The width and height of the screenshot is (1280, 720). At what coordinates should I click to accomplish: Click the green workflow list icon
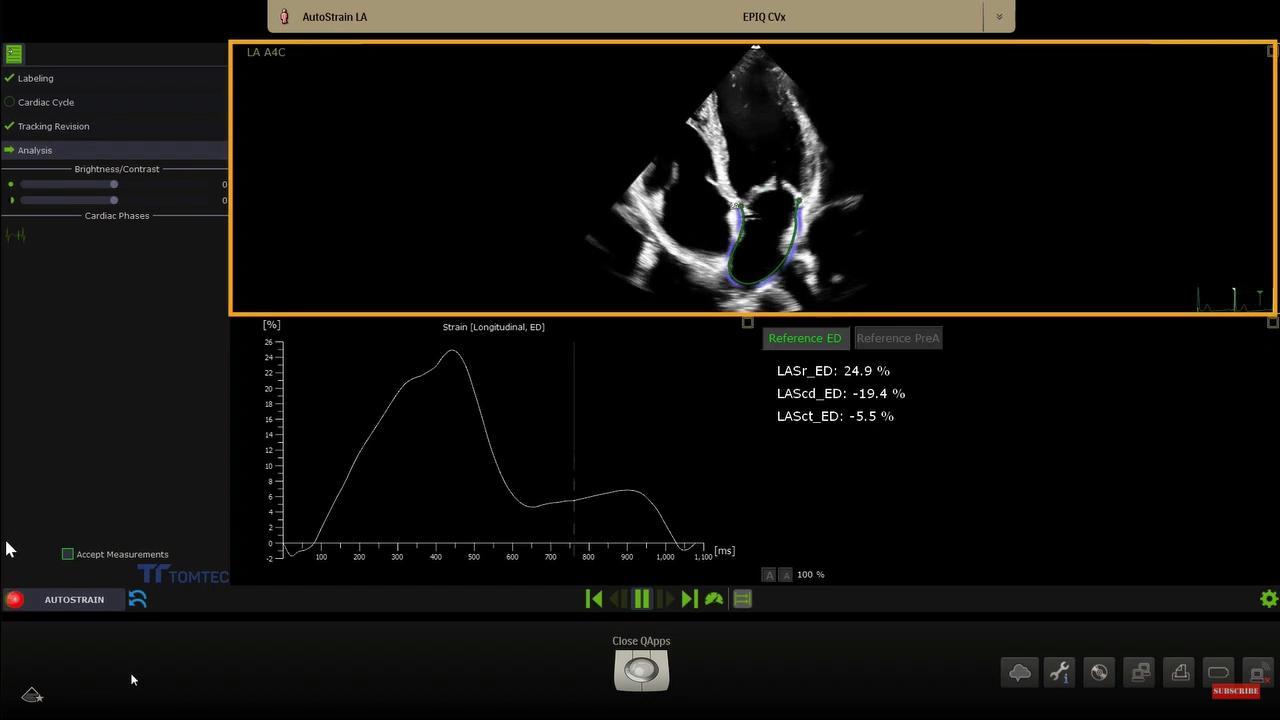click(x=14, y=54)
